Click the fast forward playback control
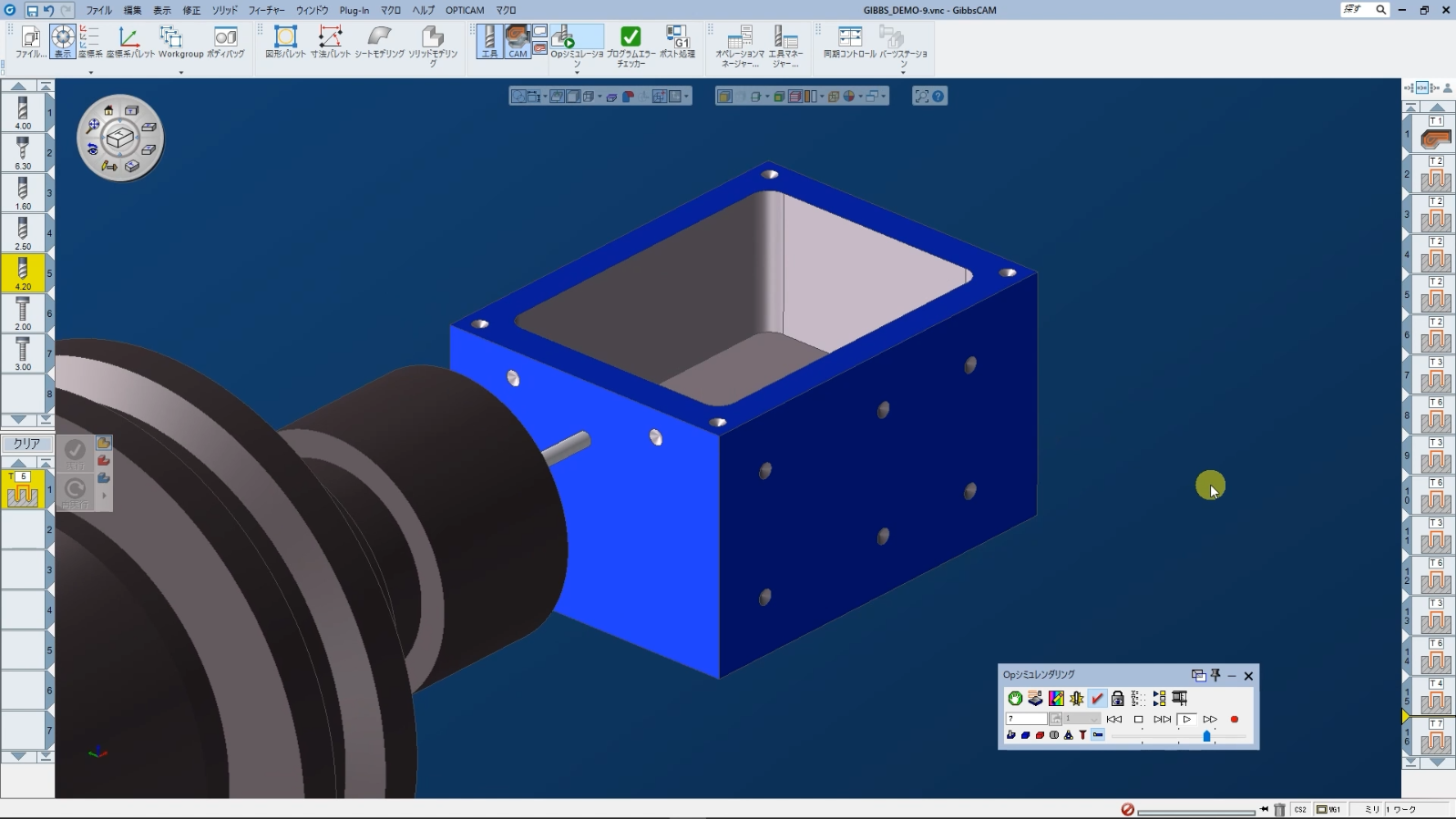Image resolution: width=1456 pixels, height=819 pixels. coord(1210,719)
